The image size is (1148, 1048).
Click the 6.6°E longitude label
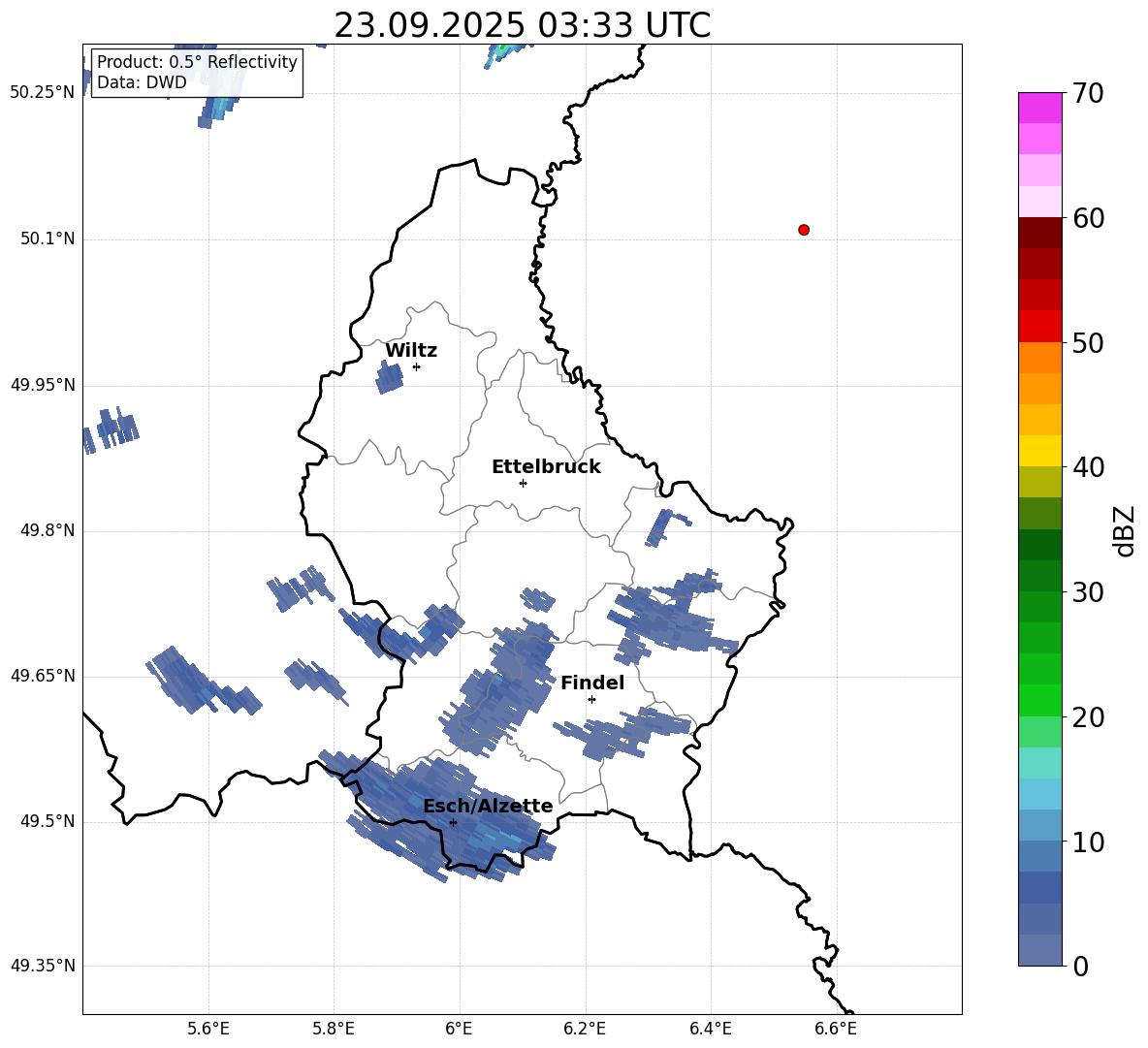836,1029
